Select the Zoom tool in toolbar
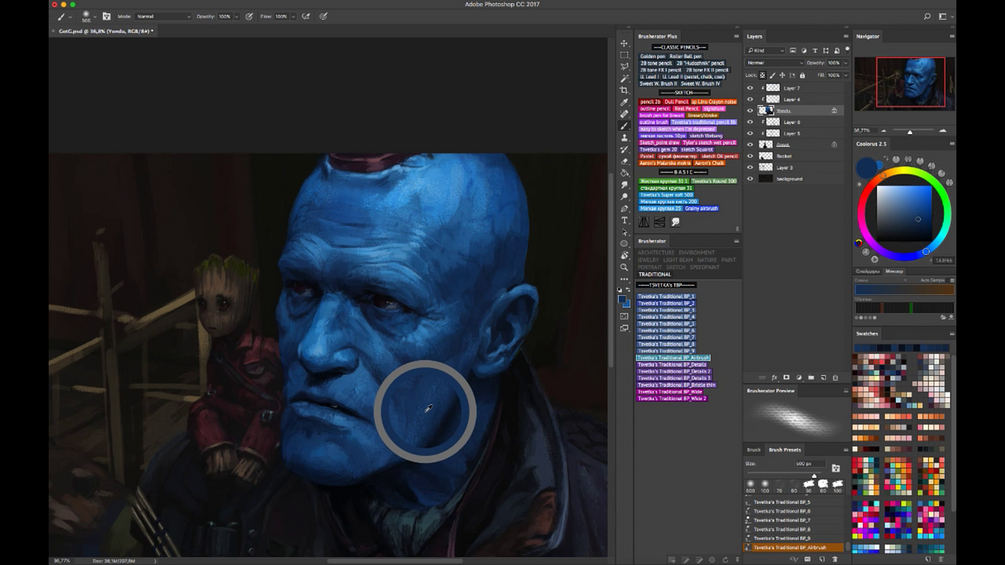Image resolution: width=1005 pixels, height=565 pixels. 624,267
